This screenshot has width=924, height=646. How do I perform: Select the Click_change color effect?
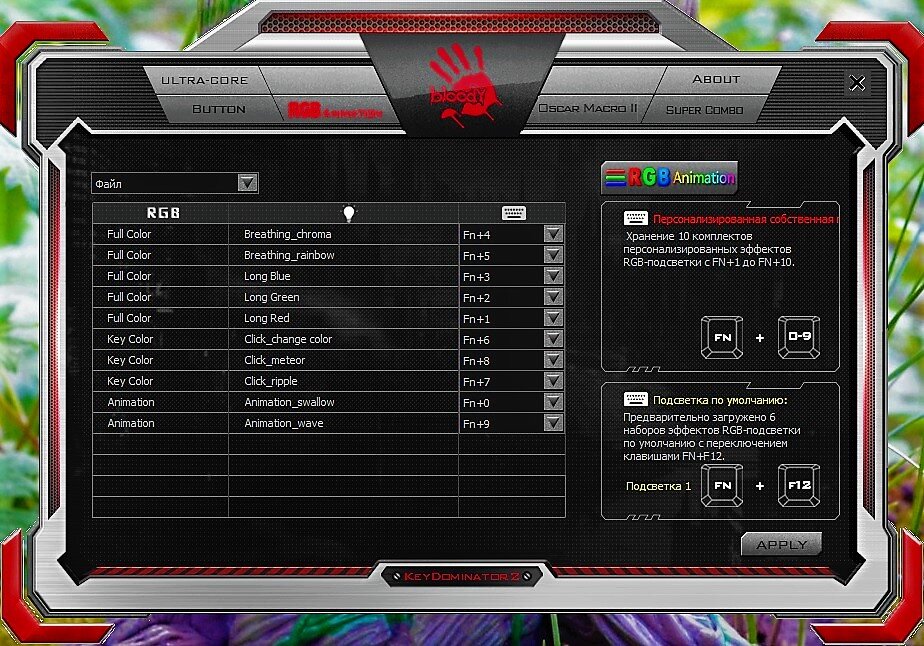pyautogui.click(x=288, y=339)
